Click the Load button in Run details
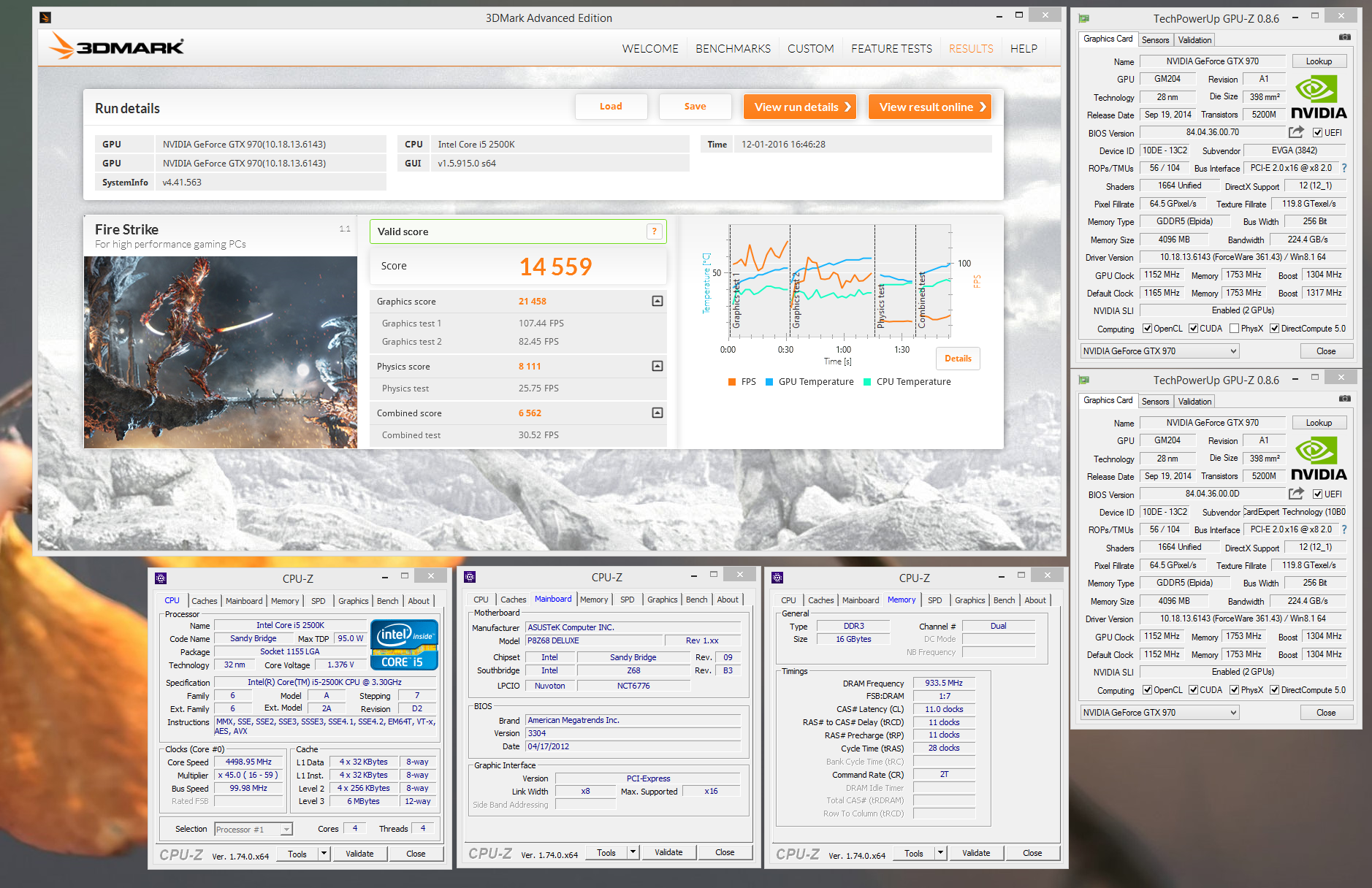This screenshot has width=1372, height=888. pos(611,107)
